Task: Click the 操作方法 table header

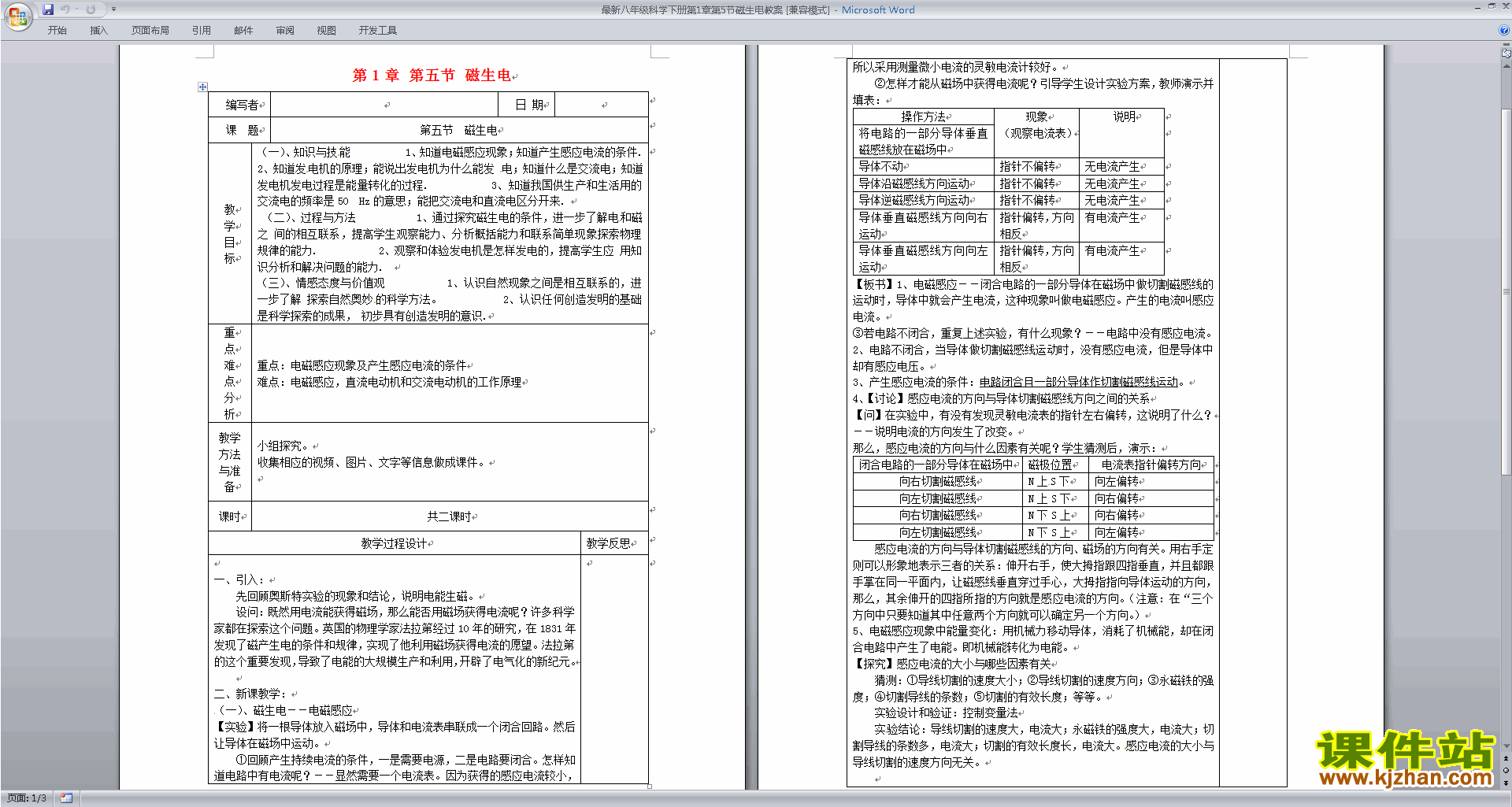Action: 923,117
